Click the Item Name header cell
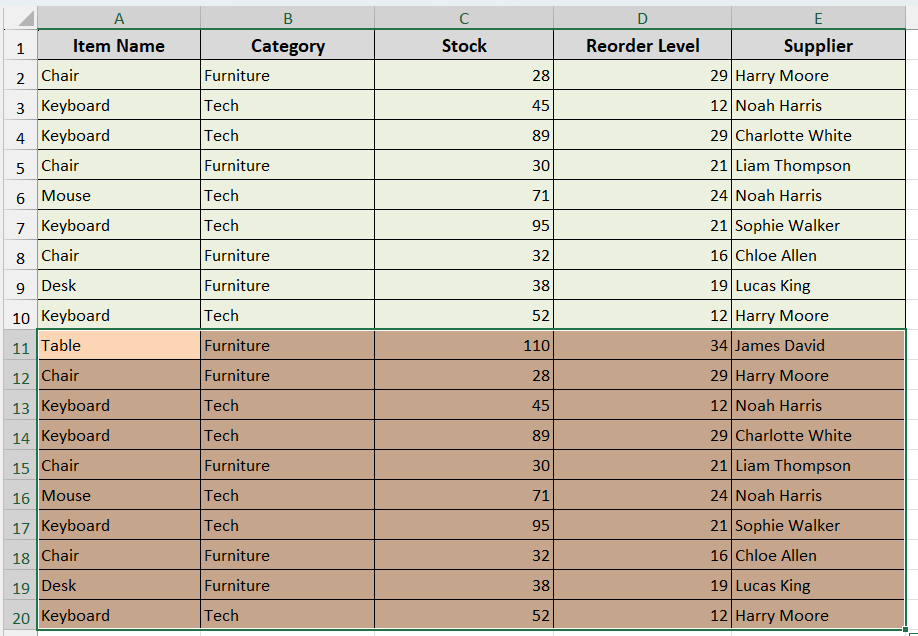 pyautogui.click(x=119, y=46)
